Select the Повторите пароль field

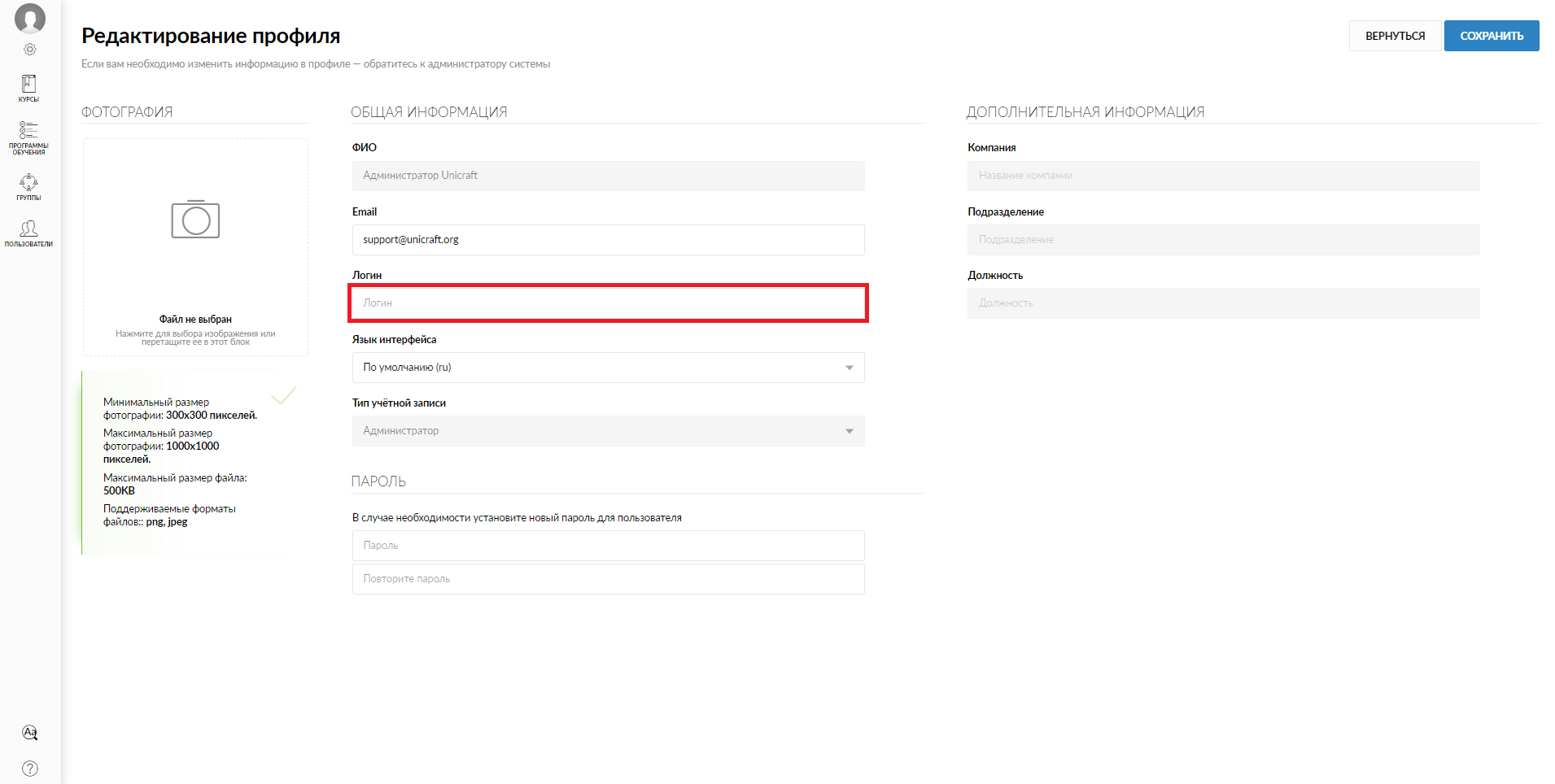[x=608, y=579]
